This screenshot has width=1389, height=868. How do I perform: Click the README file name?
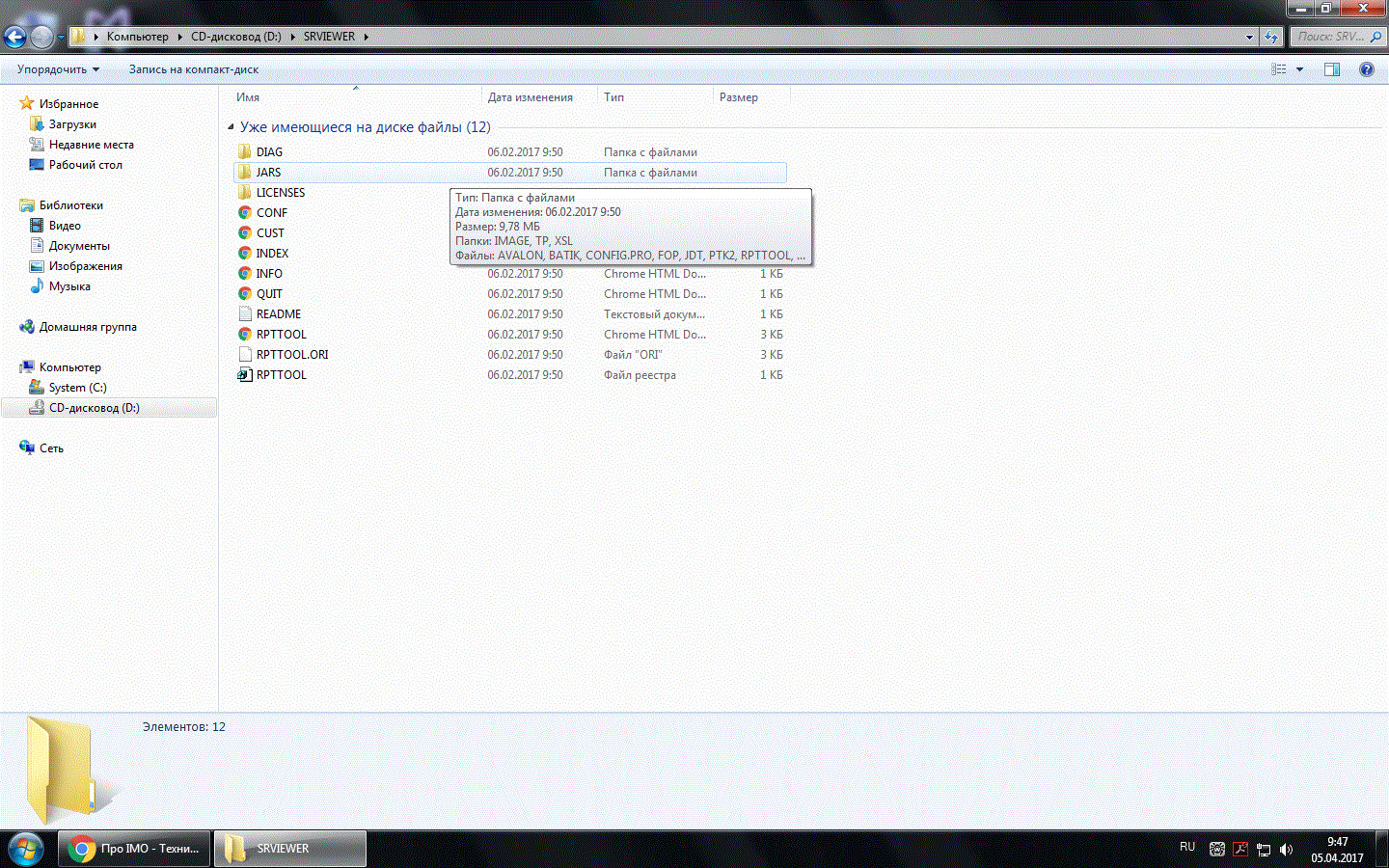coord(279,314)
